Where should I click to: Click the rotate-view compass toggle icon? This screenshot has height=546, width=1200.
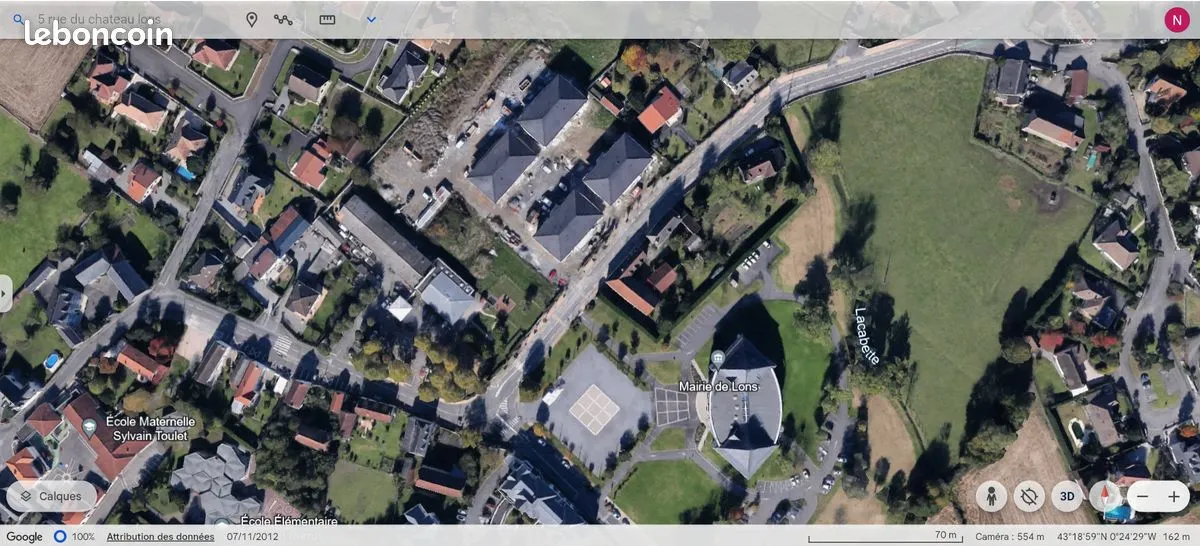pos(1028,496)
